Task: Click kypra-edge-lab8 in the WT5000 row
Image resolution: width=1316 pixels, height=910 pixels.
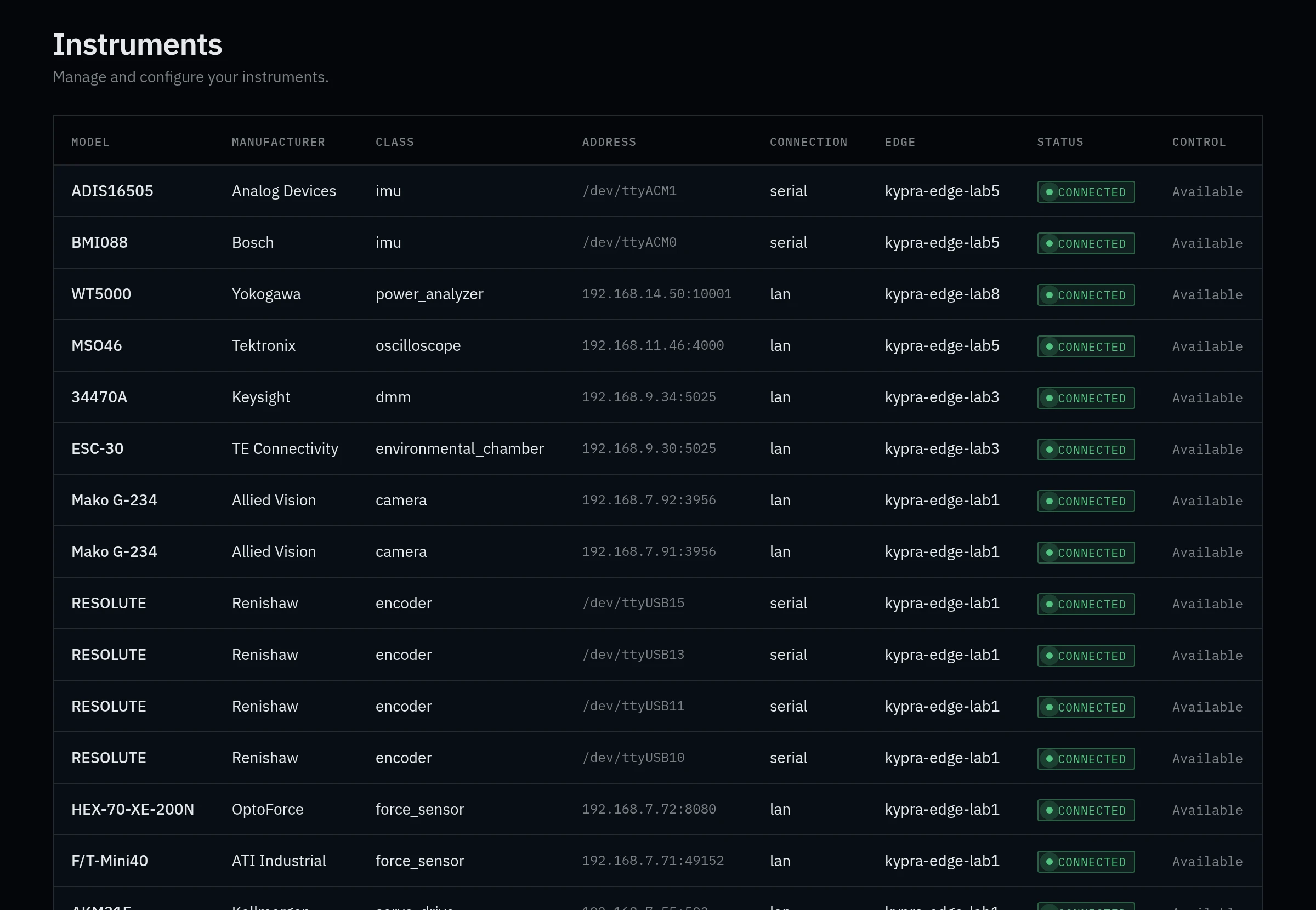Action: click(x=942, y=294)
